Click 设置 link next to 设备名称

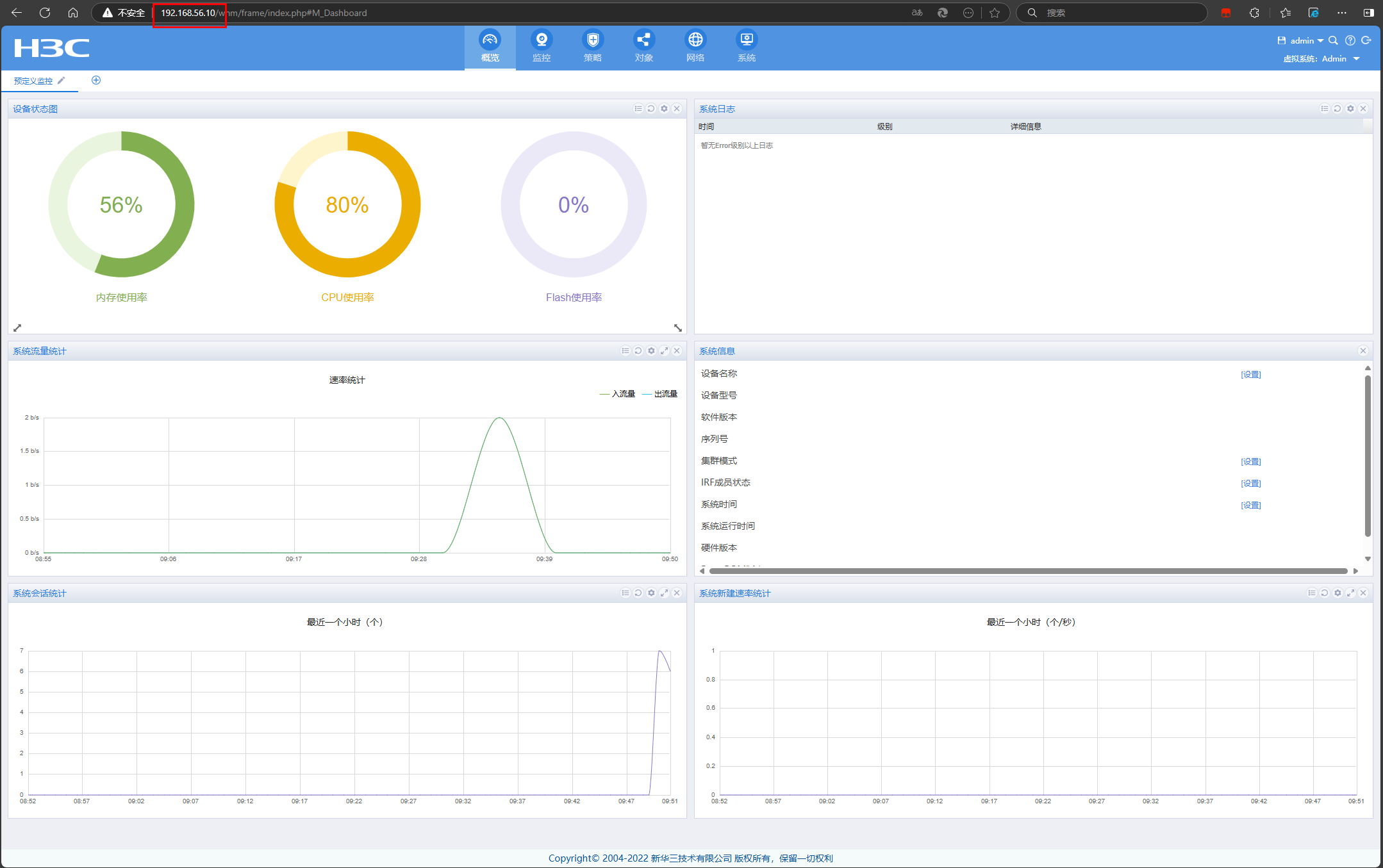pyautogui.click(x=1250, y=375)
